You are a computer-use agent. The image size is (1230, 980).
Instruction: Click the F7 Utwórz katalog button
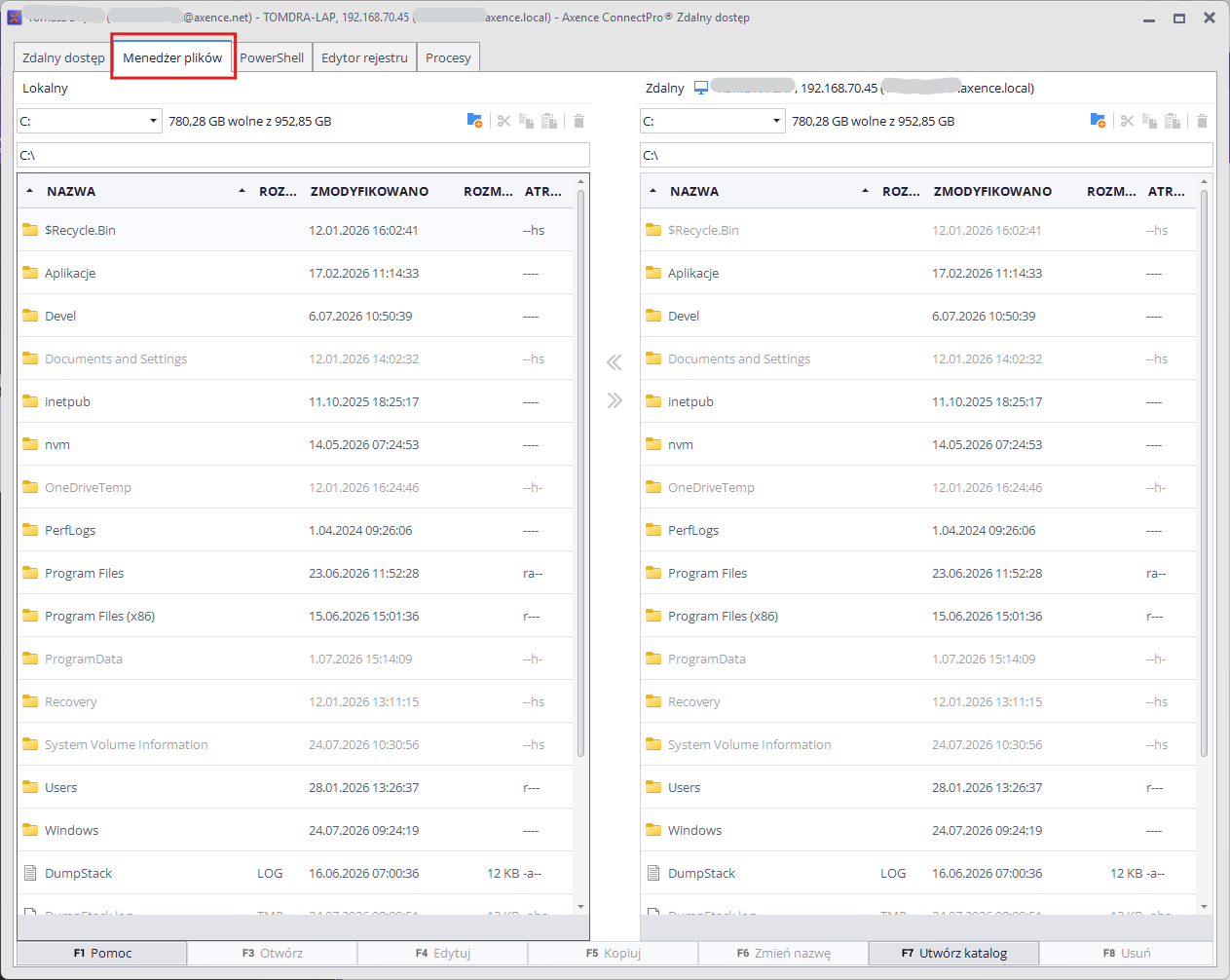[954, 953]
